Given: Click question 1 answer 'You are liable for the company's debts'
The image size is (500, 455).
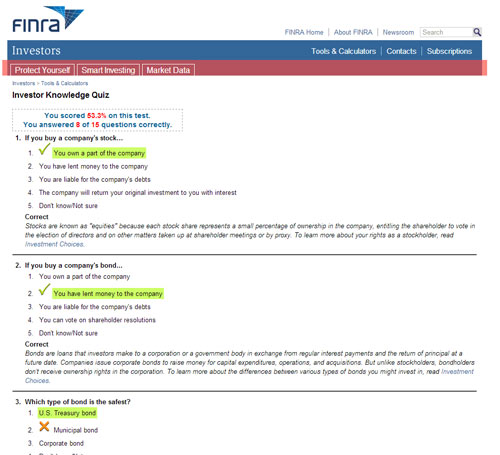Looking at the screenshot, I should click(x=95, y=179).
